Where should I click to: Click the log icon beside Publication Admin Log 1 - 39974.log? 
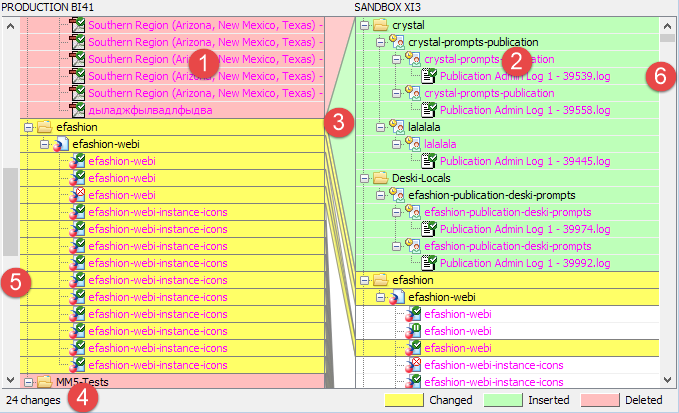tap(429, 229)
